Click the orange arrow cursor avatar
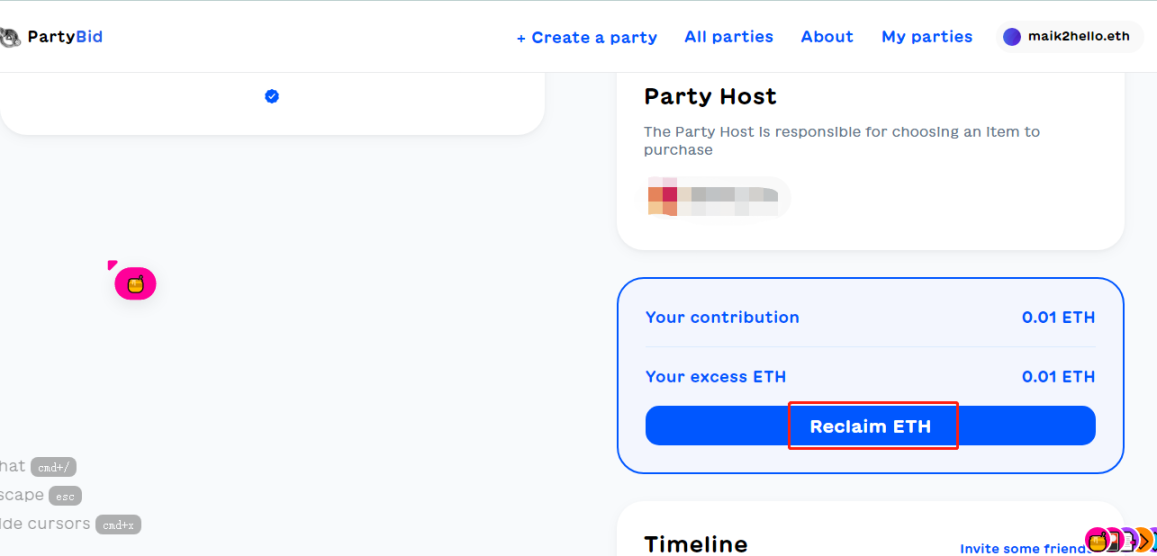The height and width of the screenshot is (556, 1157). click(1146, 541)
